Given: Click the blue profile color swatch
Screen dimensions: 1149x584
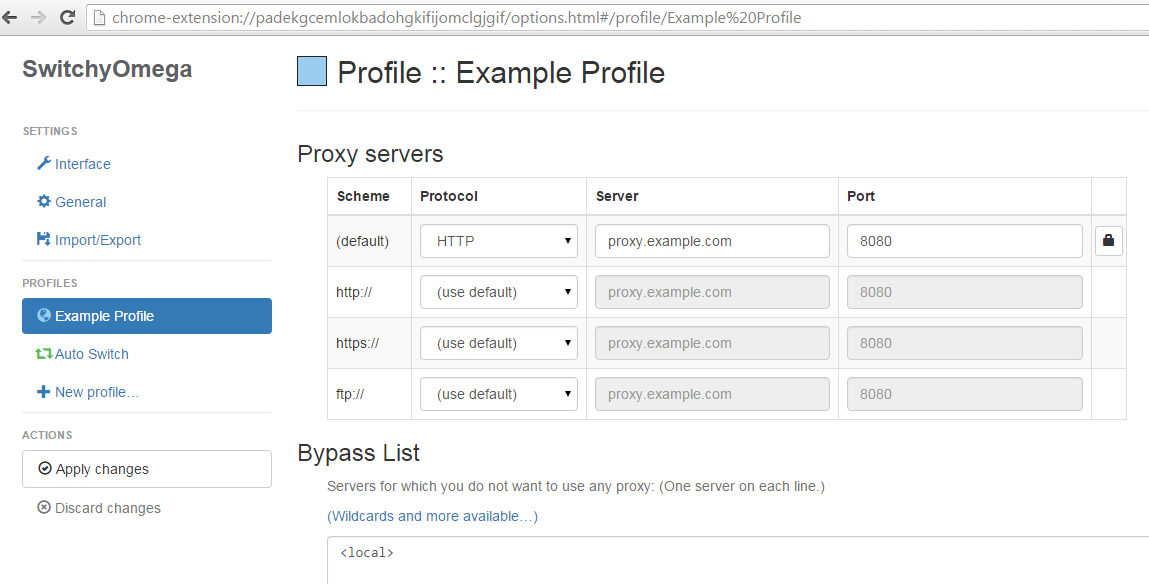Looking at the screenshot, I should 311,71.
